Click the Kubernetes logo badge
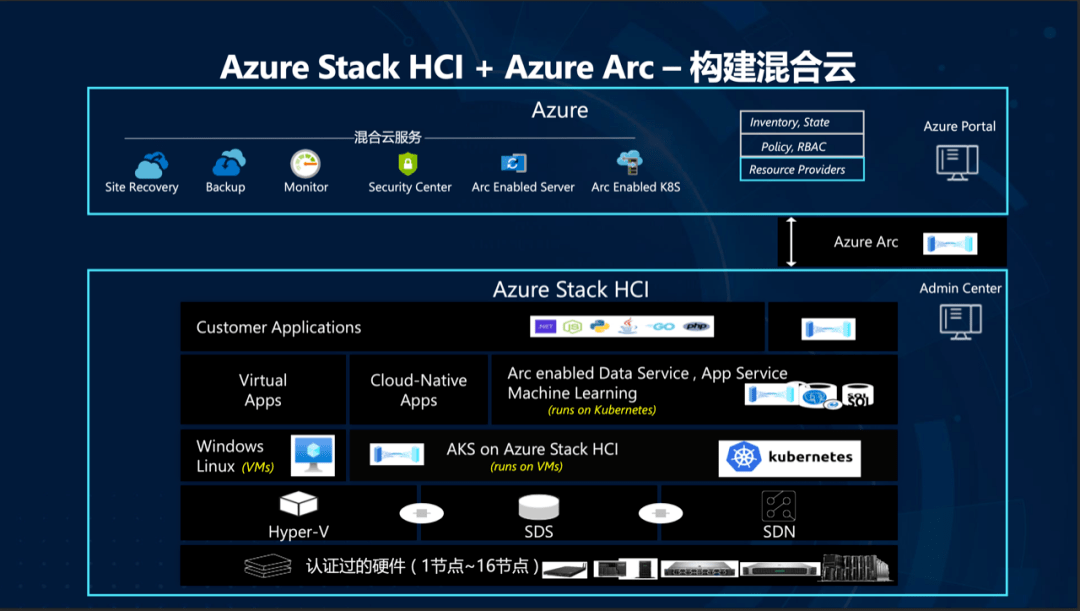Screen dimensions: 1080x611 [789, 458]
